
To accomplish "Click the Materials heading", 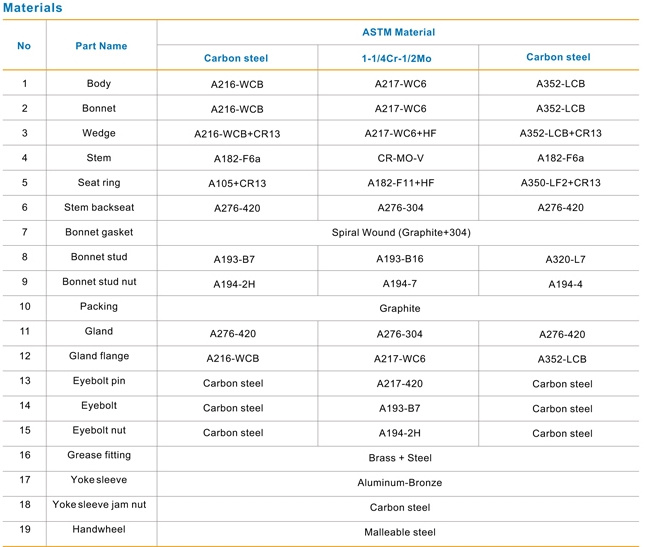I will pyautogui.click(x=33, y=8).
